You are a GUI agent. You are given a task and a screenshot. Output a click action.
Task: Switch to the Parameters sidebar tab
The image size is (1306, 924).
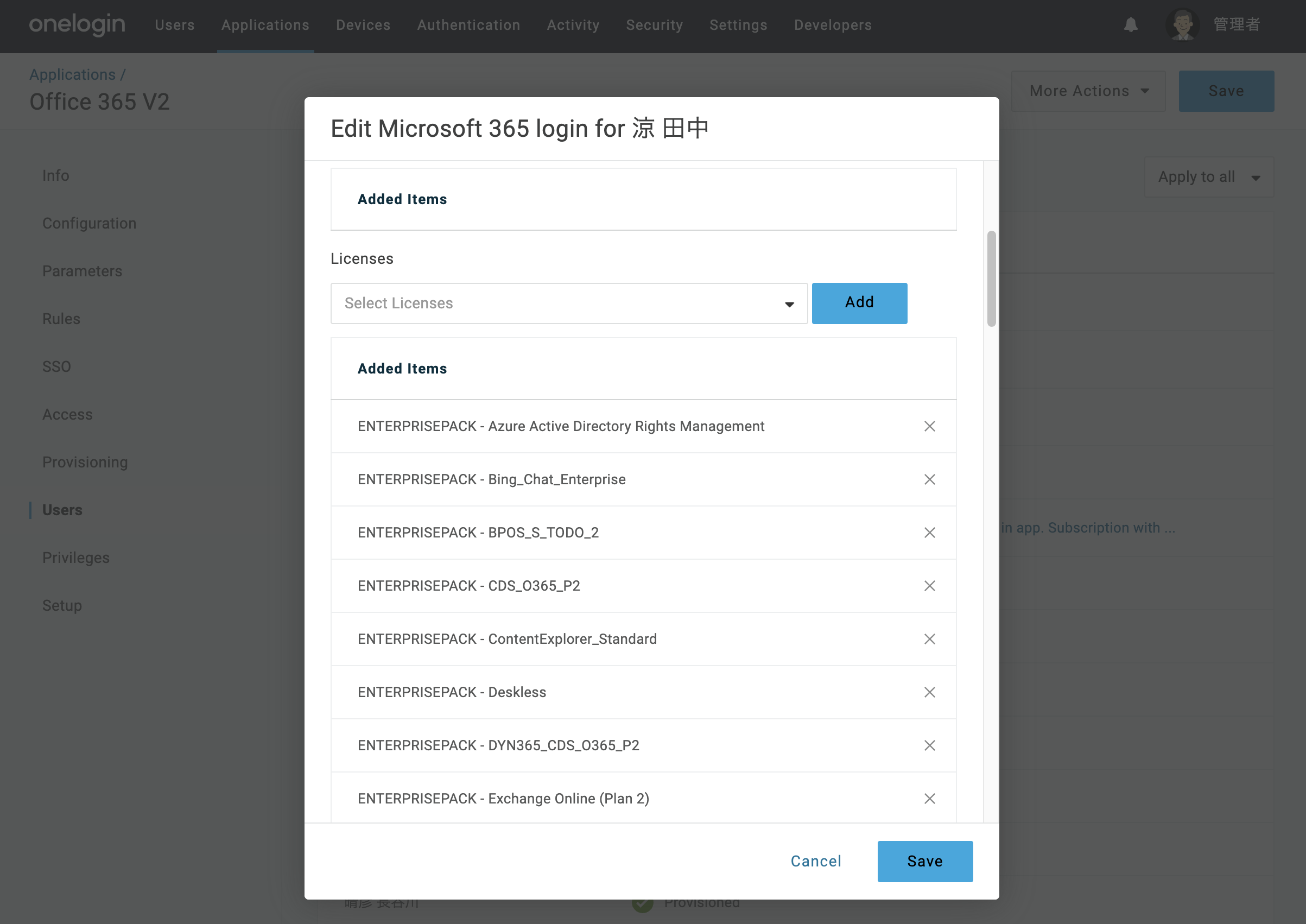click(82, 271)
